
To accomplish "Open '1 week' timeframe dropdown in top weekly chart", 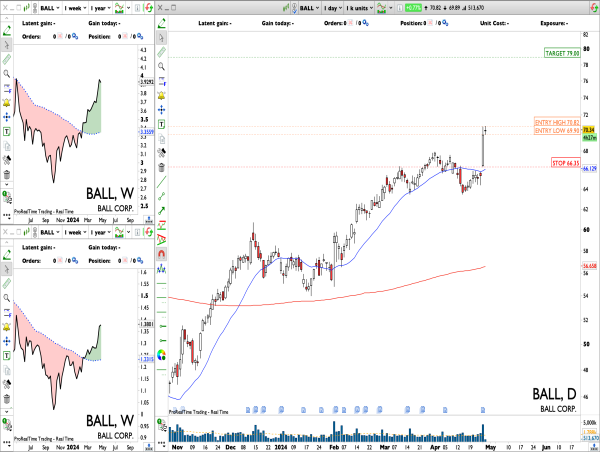I will pyautogui.click(x=75, y=8).
